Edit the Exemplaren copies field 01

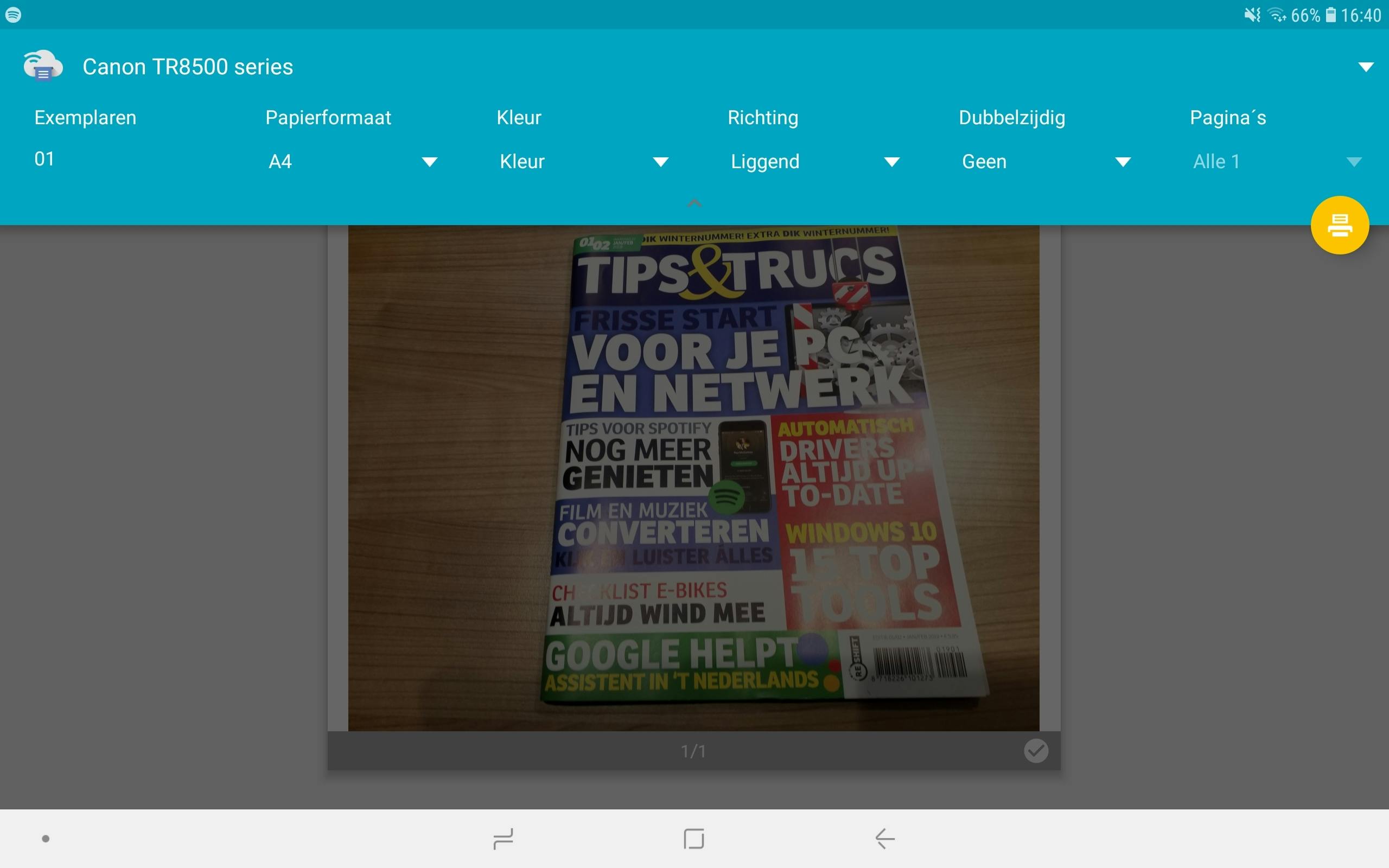(x=45, y=159)
